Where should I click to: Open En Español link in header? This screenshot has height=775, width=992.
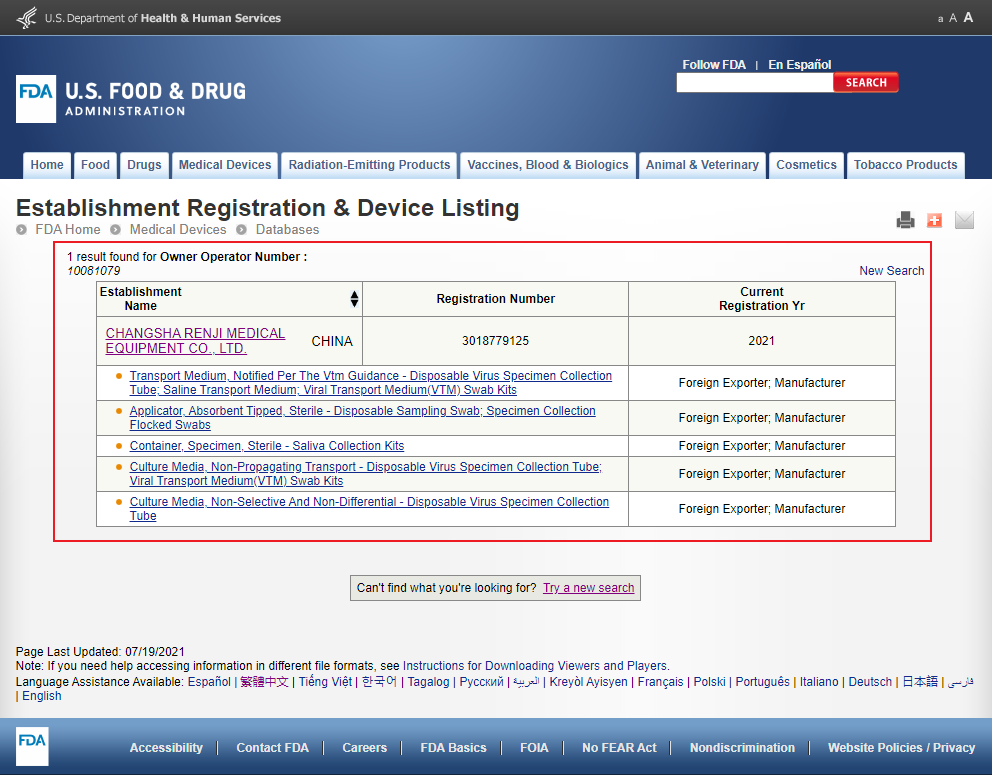tap(799, 65)
